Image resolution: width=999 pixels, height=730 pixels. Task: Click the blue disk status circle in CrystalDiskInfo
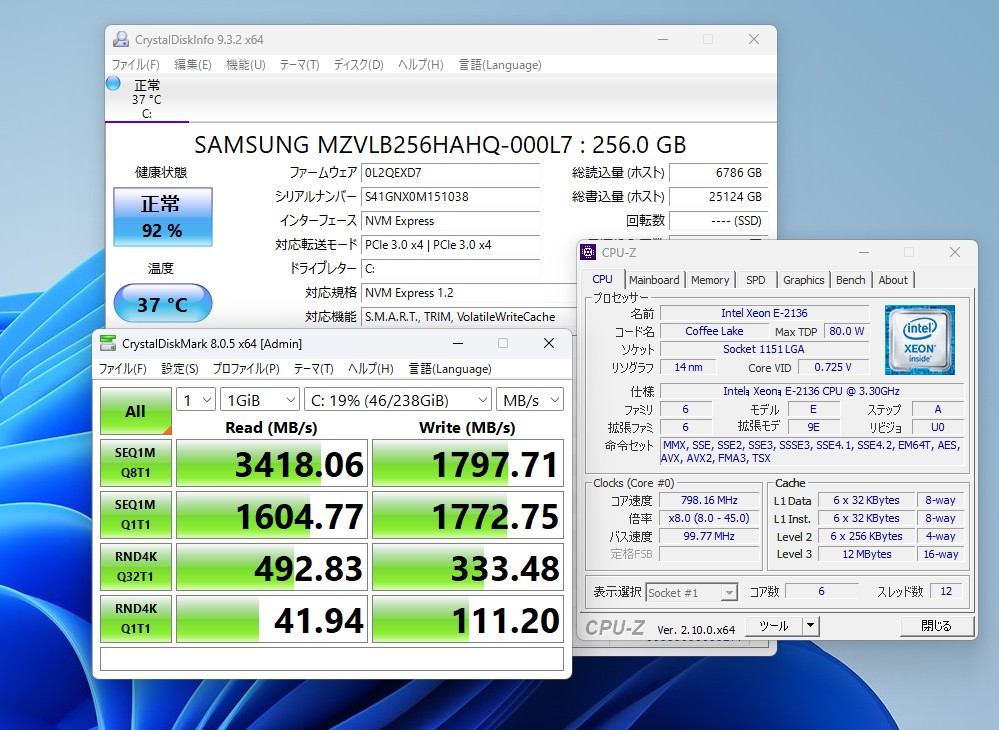(x=113, y=83)
